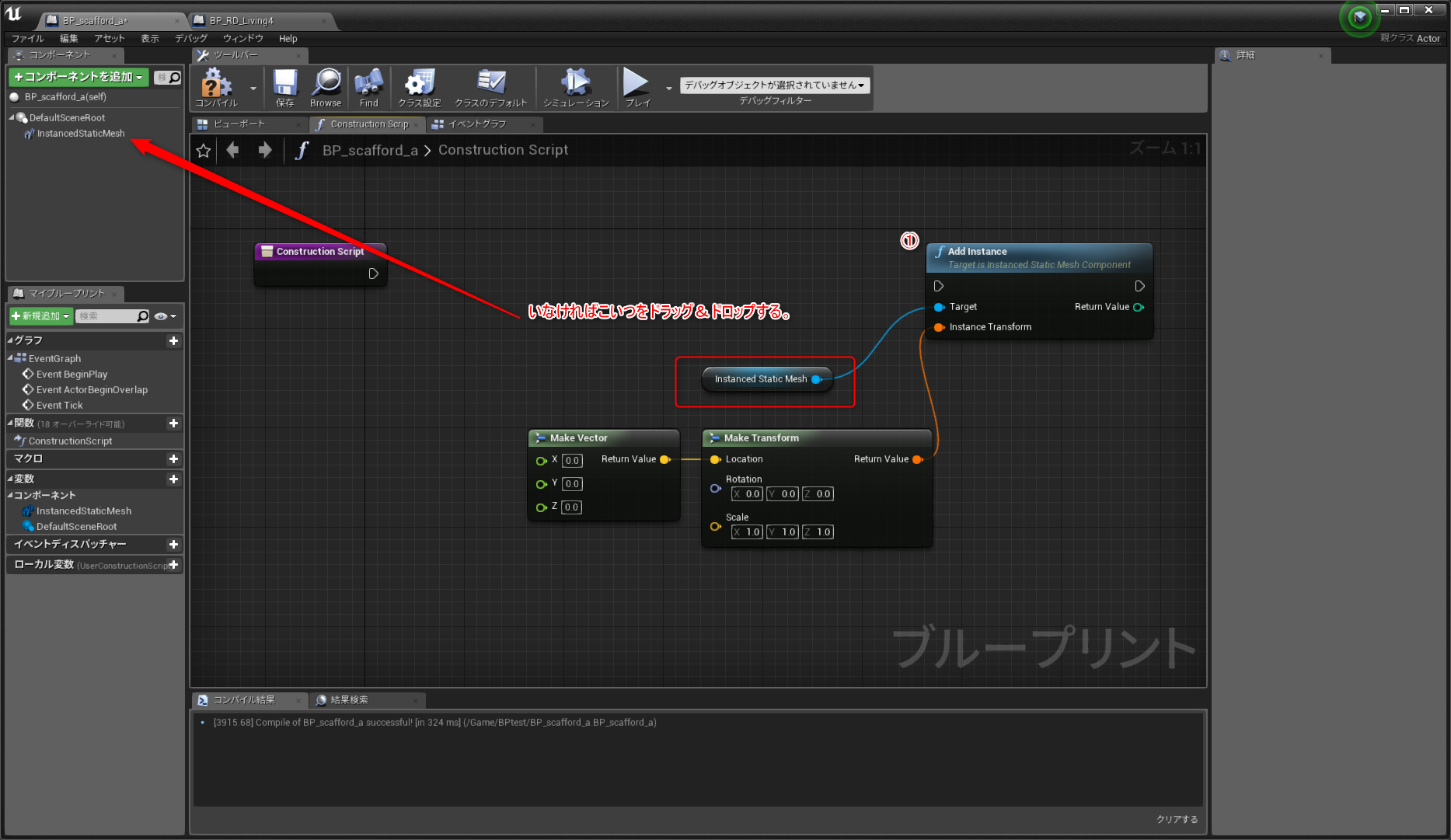Add a new macro with plus icon
The image size is (1451, 840).
(x=173, y=459)
